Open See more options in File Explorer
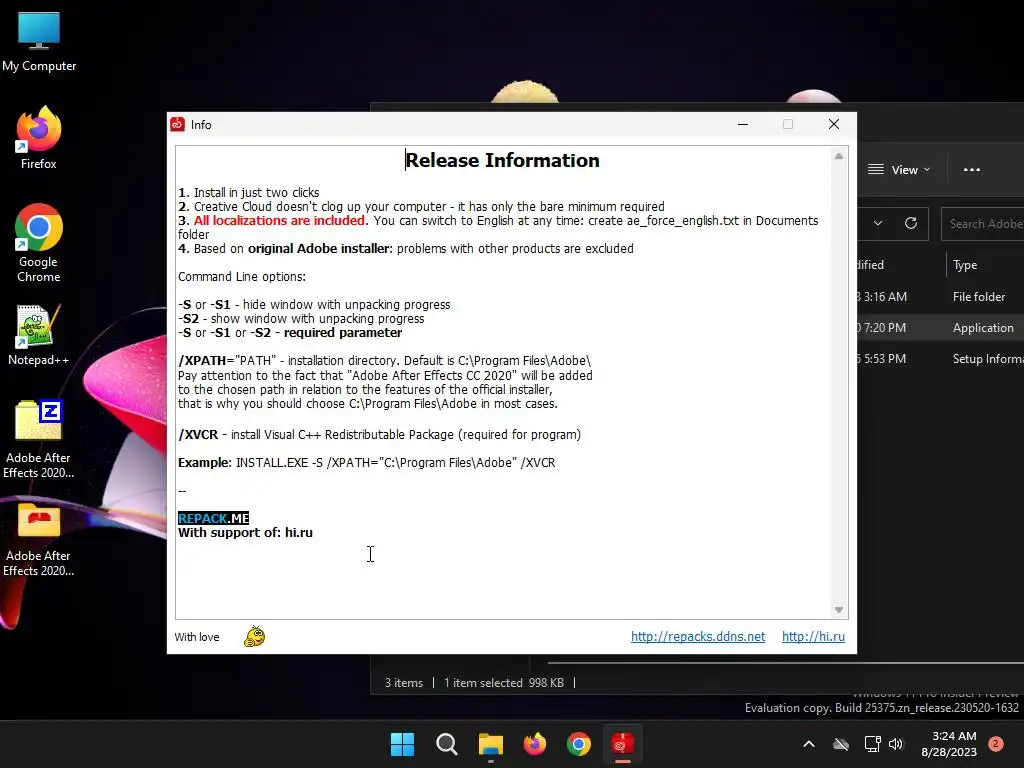1024x768 pixels. (x=972, y=170)
